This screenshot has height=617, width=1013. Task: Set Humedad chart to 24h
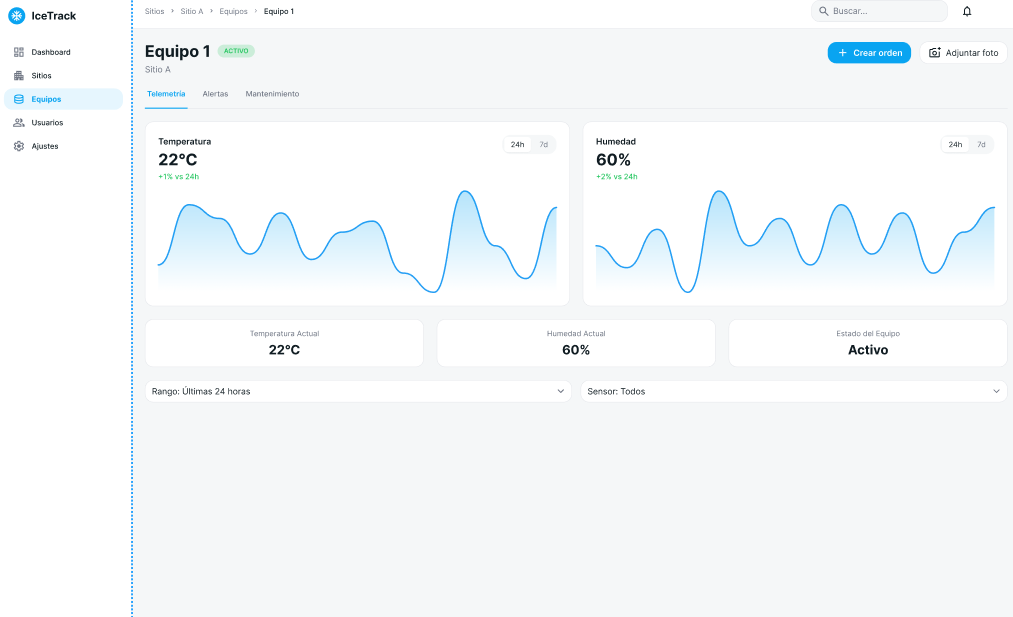click(x=955, y=145)
